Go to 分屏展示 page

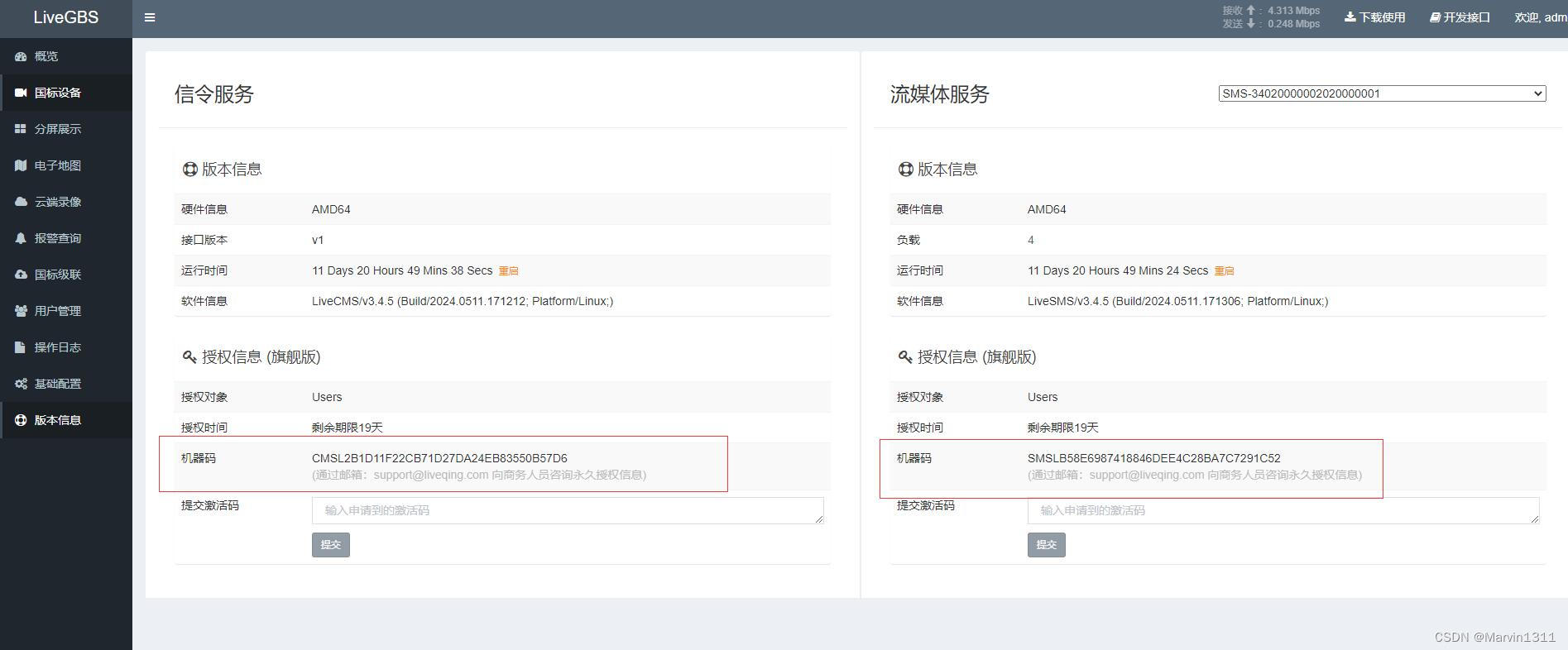pos(66,129)
